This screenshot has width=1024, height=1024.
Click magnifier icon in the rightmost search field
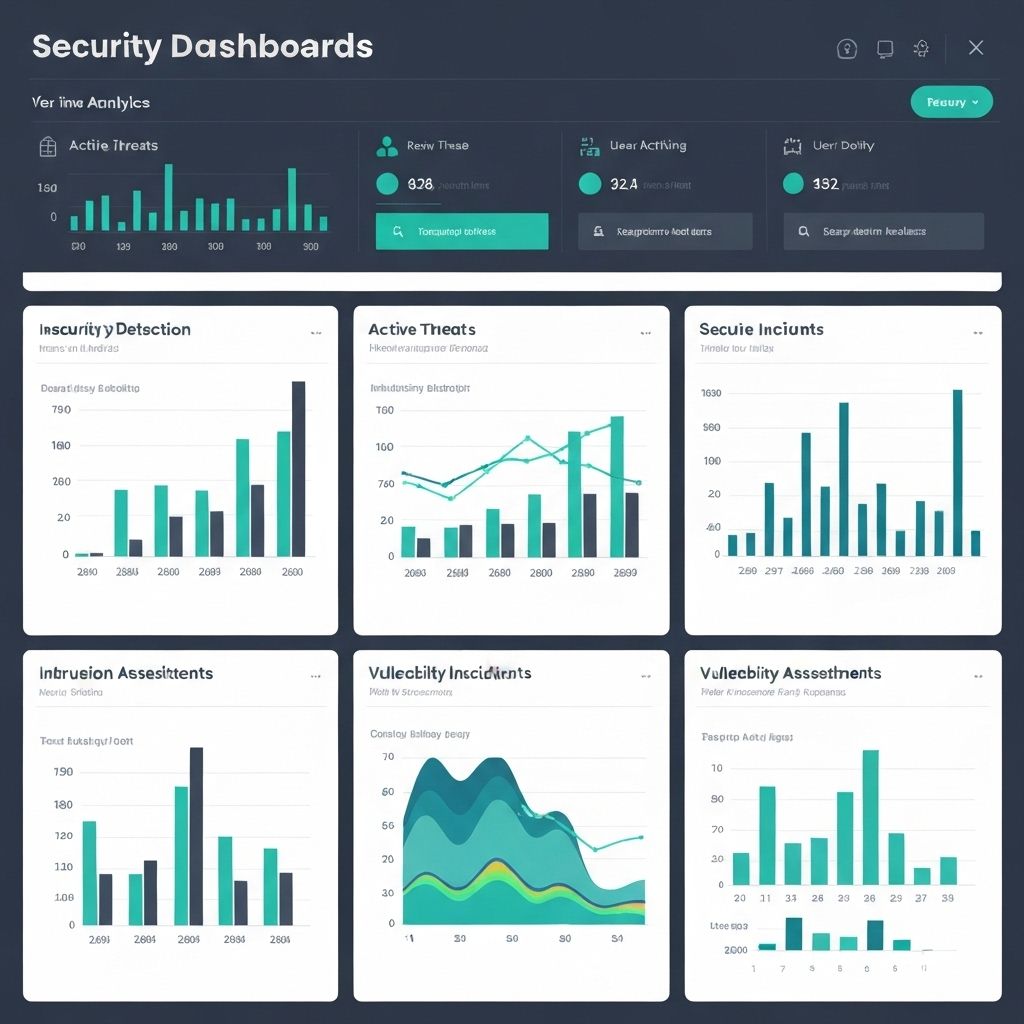click(x=803, y=231)
